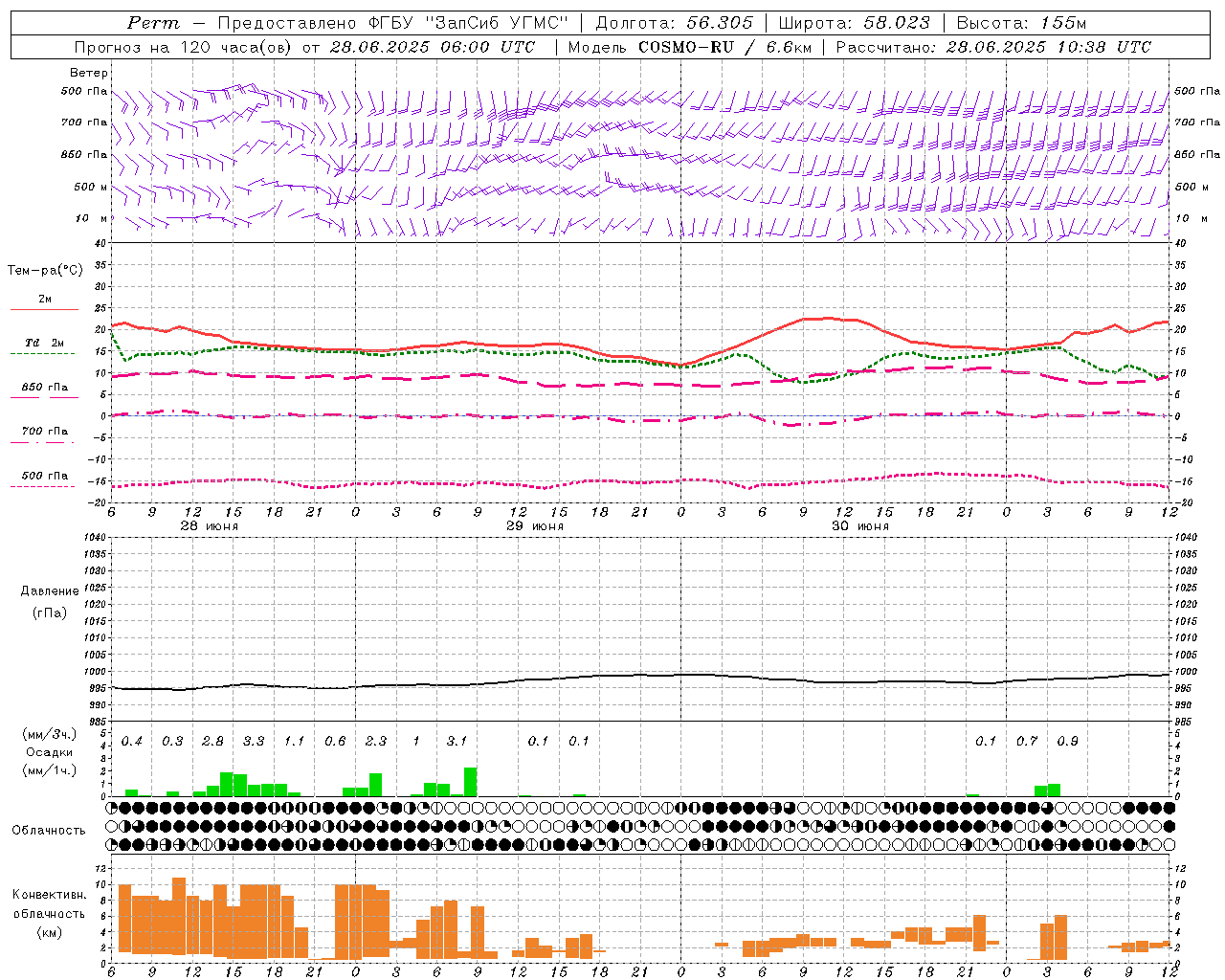The height and width of the screenshot is (980, 1225).
Task: Click the 0.7 precipitation value
Action: pos(1027,742)
